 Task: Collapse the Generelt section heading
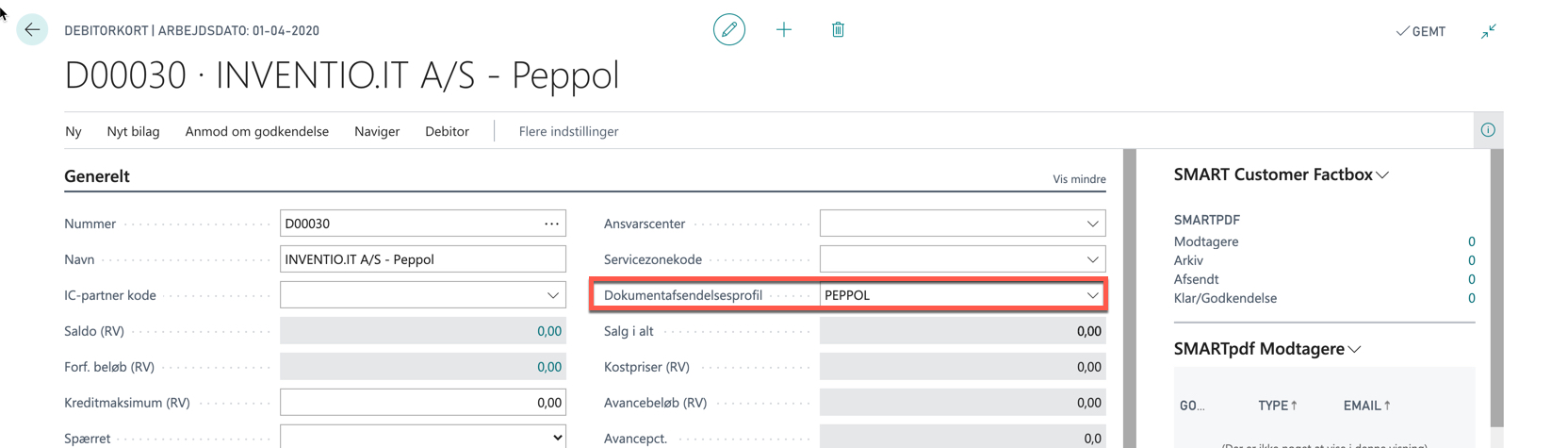[x=97, y=175]
